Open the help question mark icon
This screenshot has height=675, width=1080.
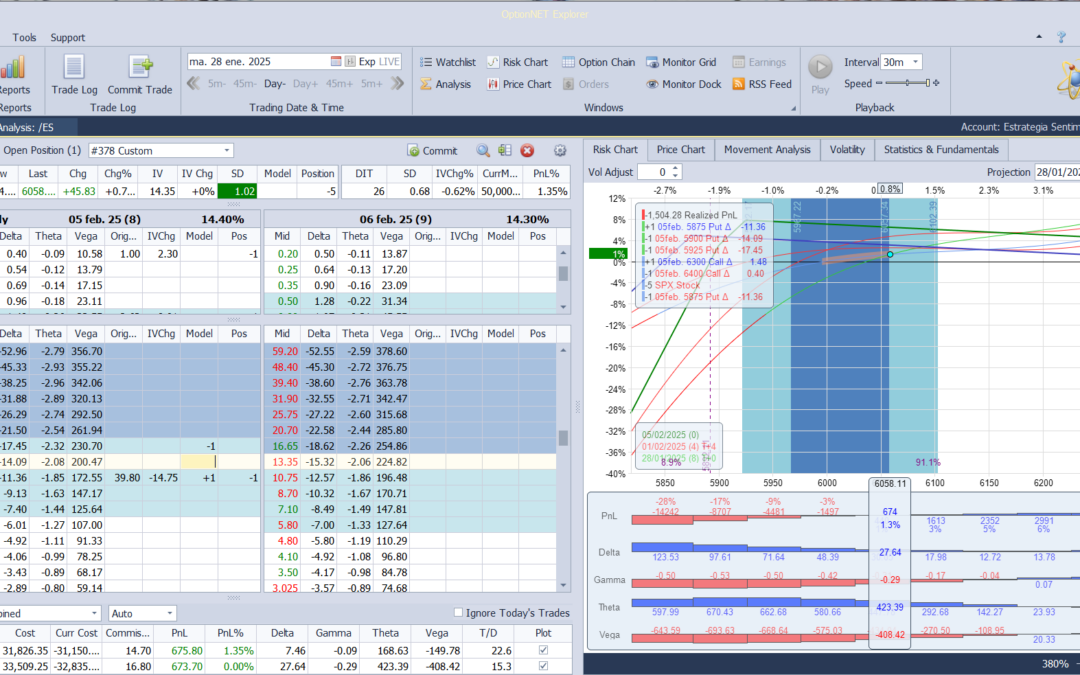(1061, 37)
